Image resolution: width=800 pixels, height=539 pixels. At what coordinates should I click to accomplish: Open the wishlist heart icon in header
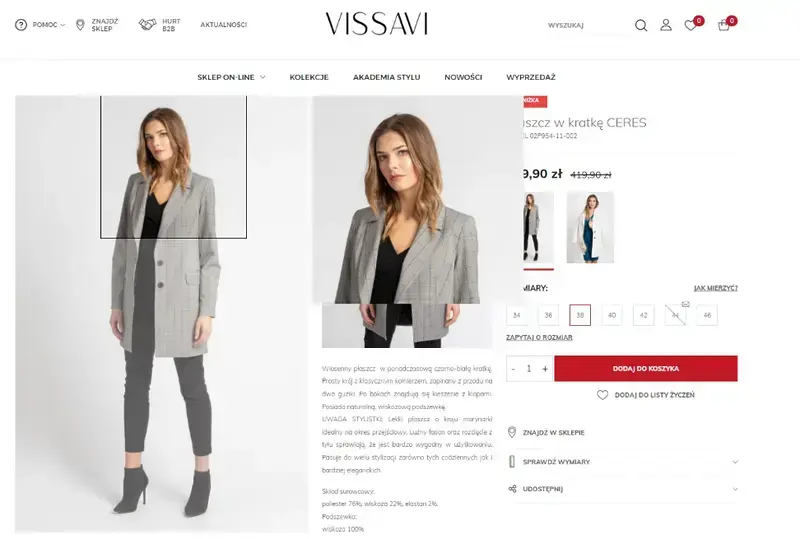tap(690, 25)
